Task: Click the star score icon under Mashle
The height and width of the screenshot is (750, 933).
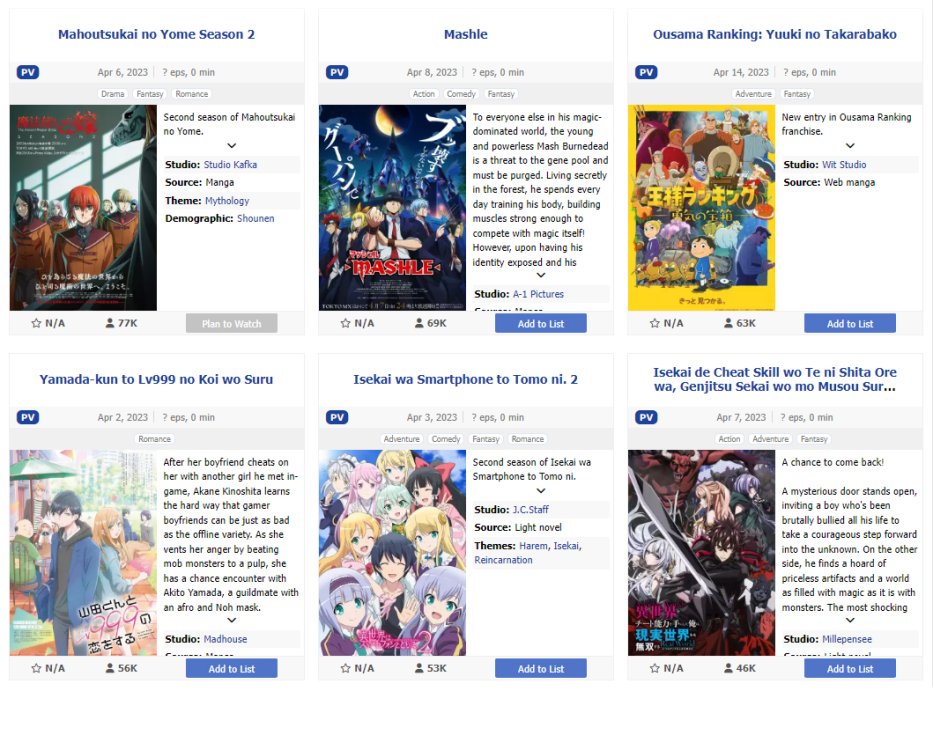Action: click(x=345, y=323)
